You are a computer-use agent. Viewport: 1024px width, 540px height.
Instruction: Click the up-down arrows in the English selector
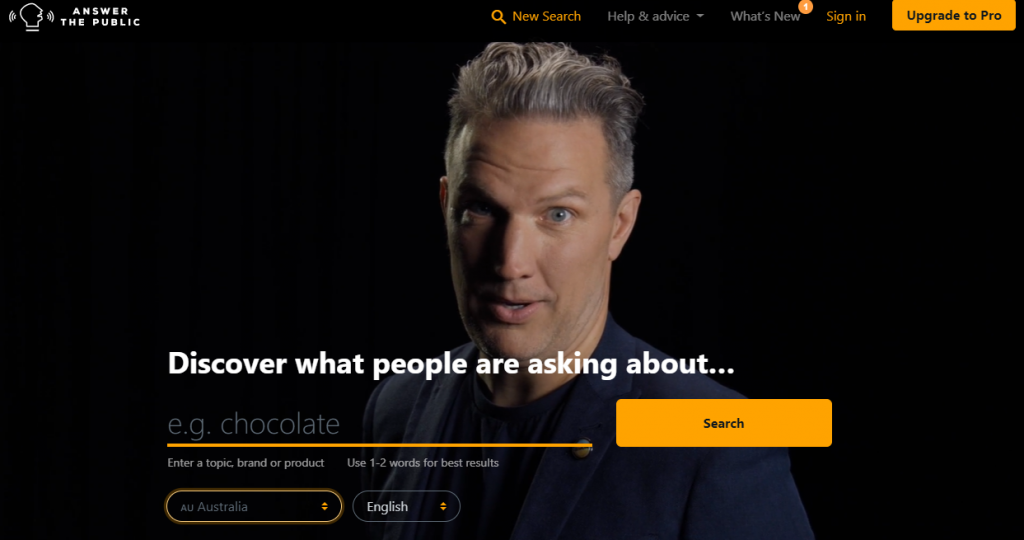443,507
